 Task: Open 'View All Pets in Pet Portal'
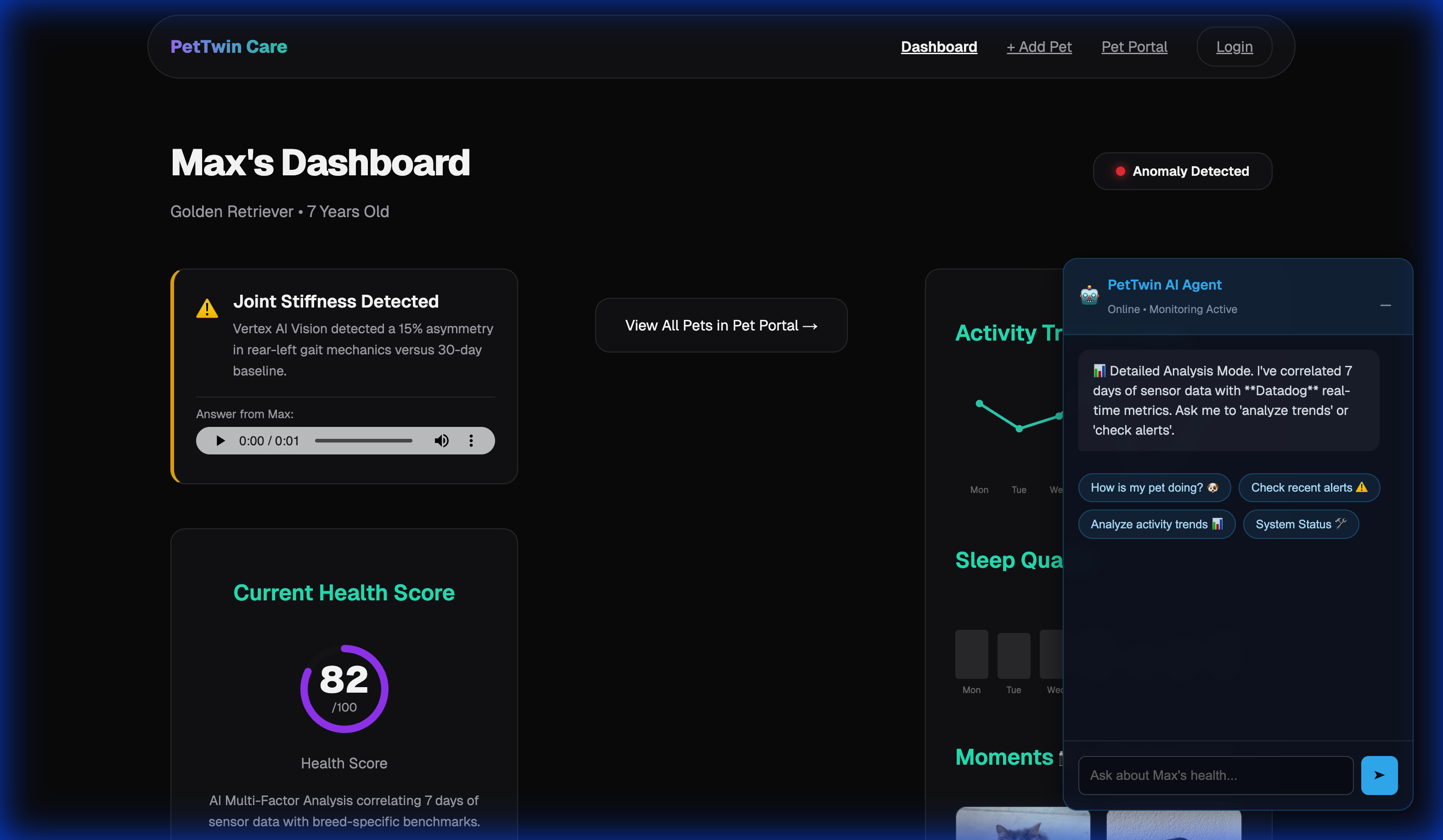(x=721, y=325)
